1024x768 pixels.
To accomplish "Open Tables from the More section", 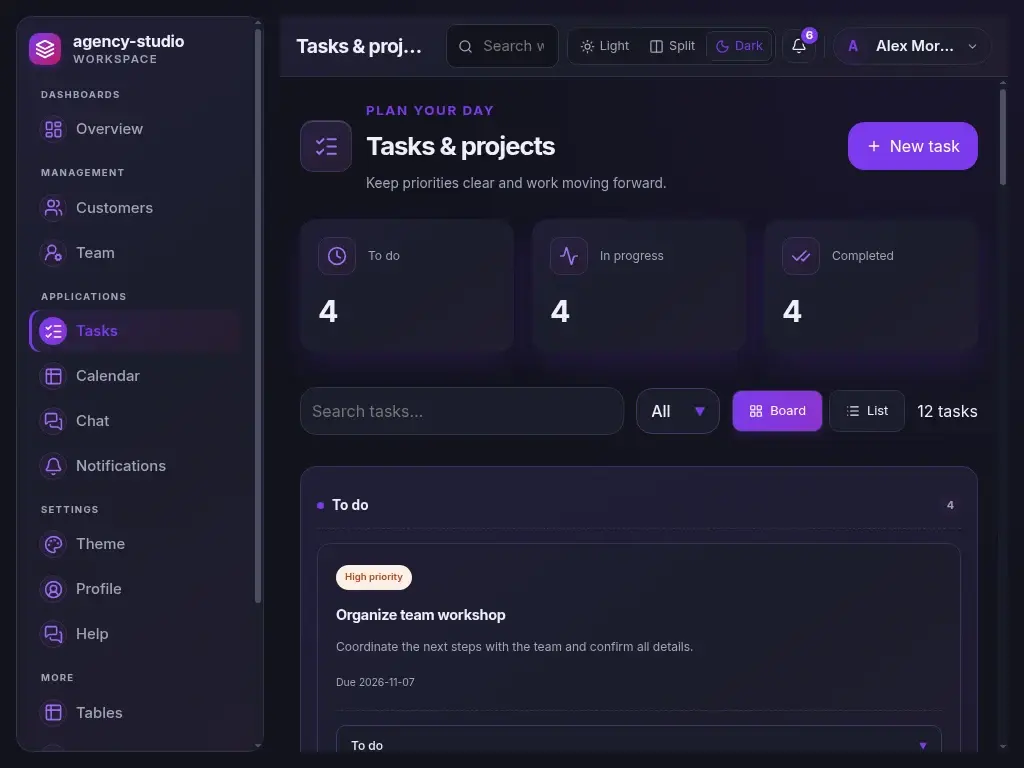I will coord(136,712).
